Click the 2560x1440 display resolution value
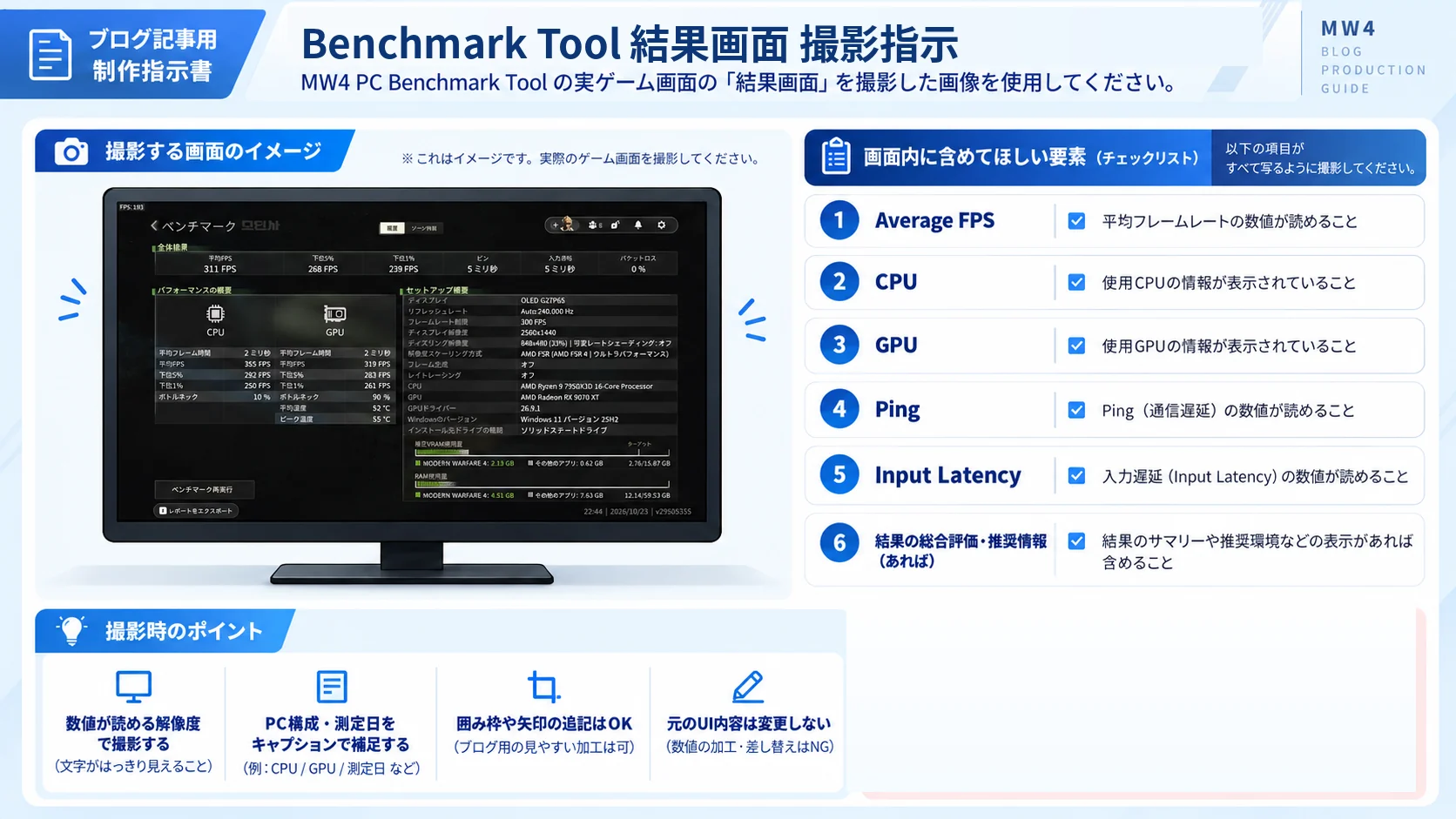 (538, 332)
